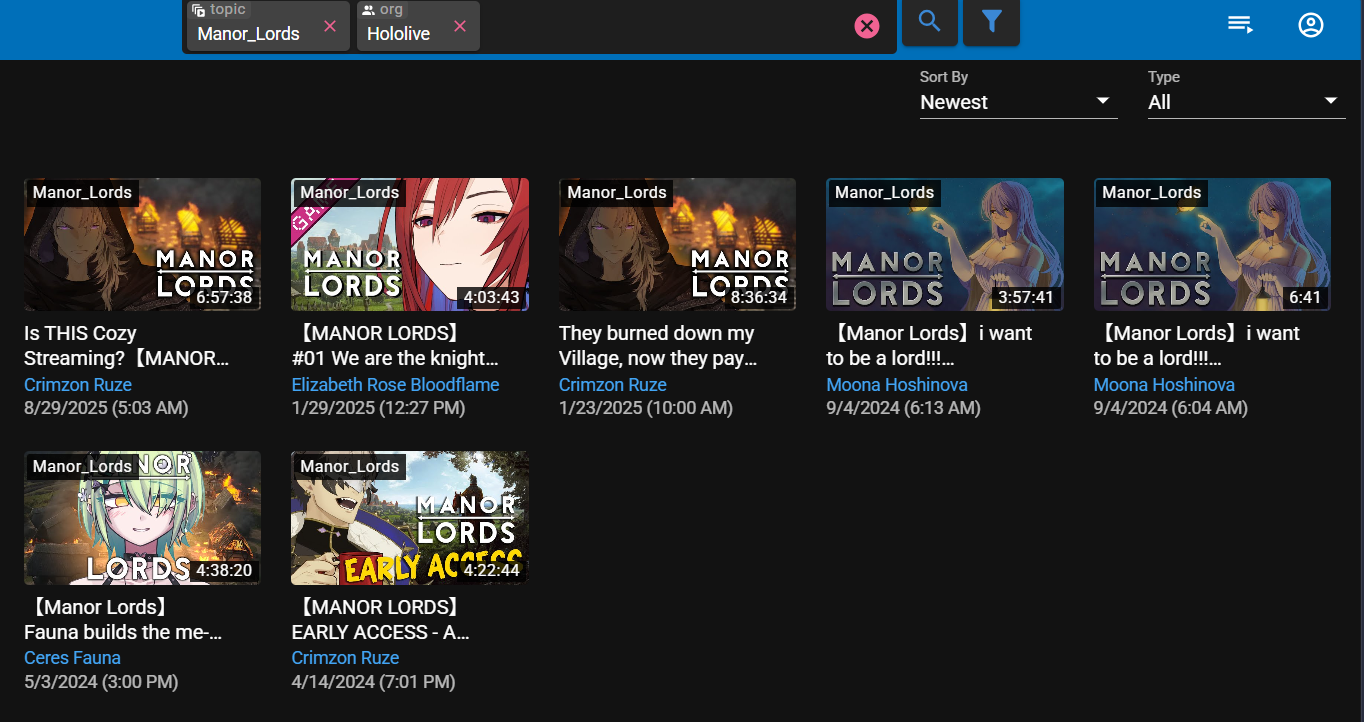
Task: Click the date "1/23/2025 (10:00 AM)"
Action: pos(646,408)
